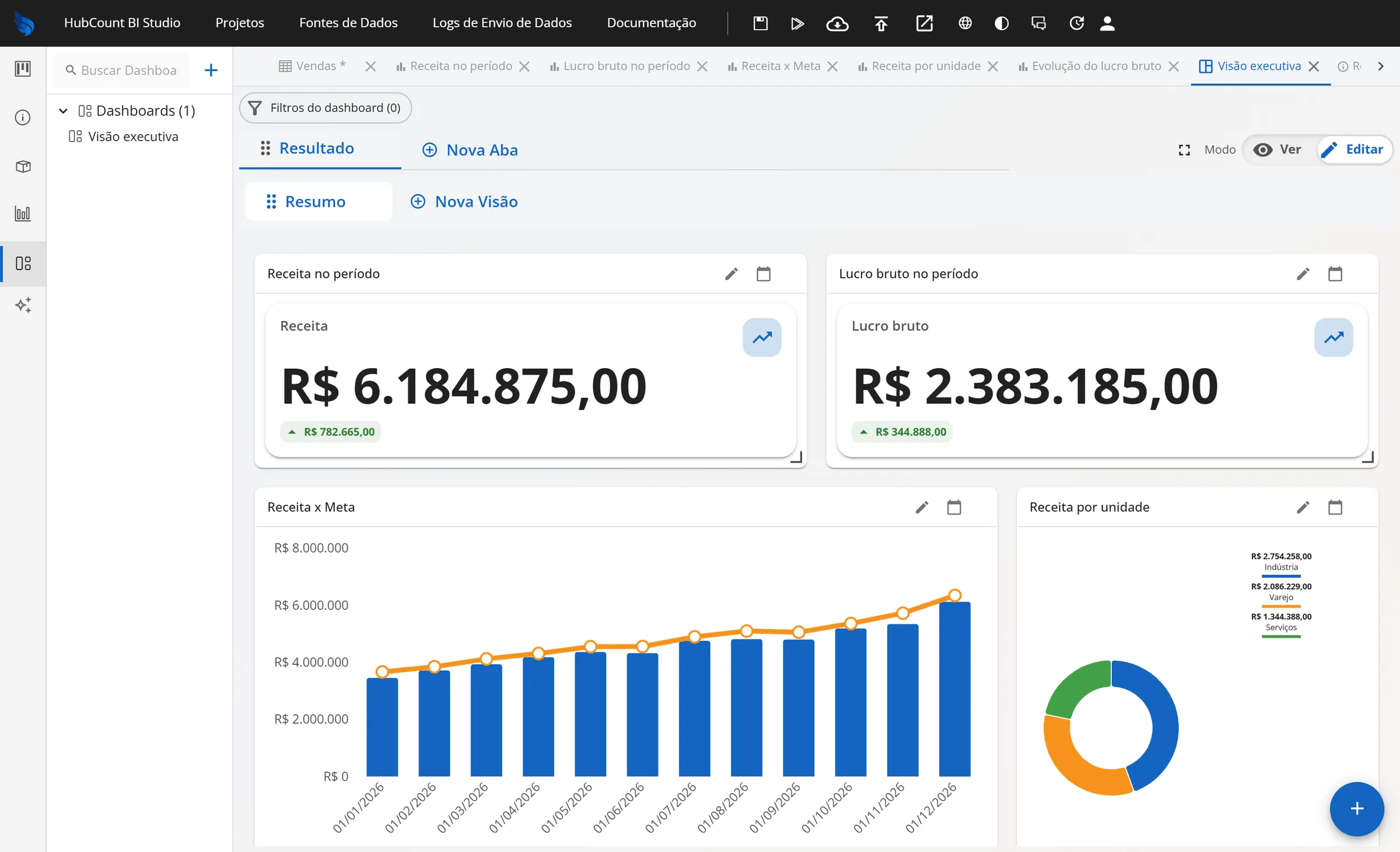Viewport: 1400px width, 852px height.
Task: Click the floating add plus button
Action: pos(1356,808)
